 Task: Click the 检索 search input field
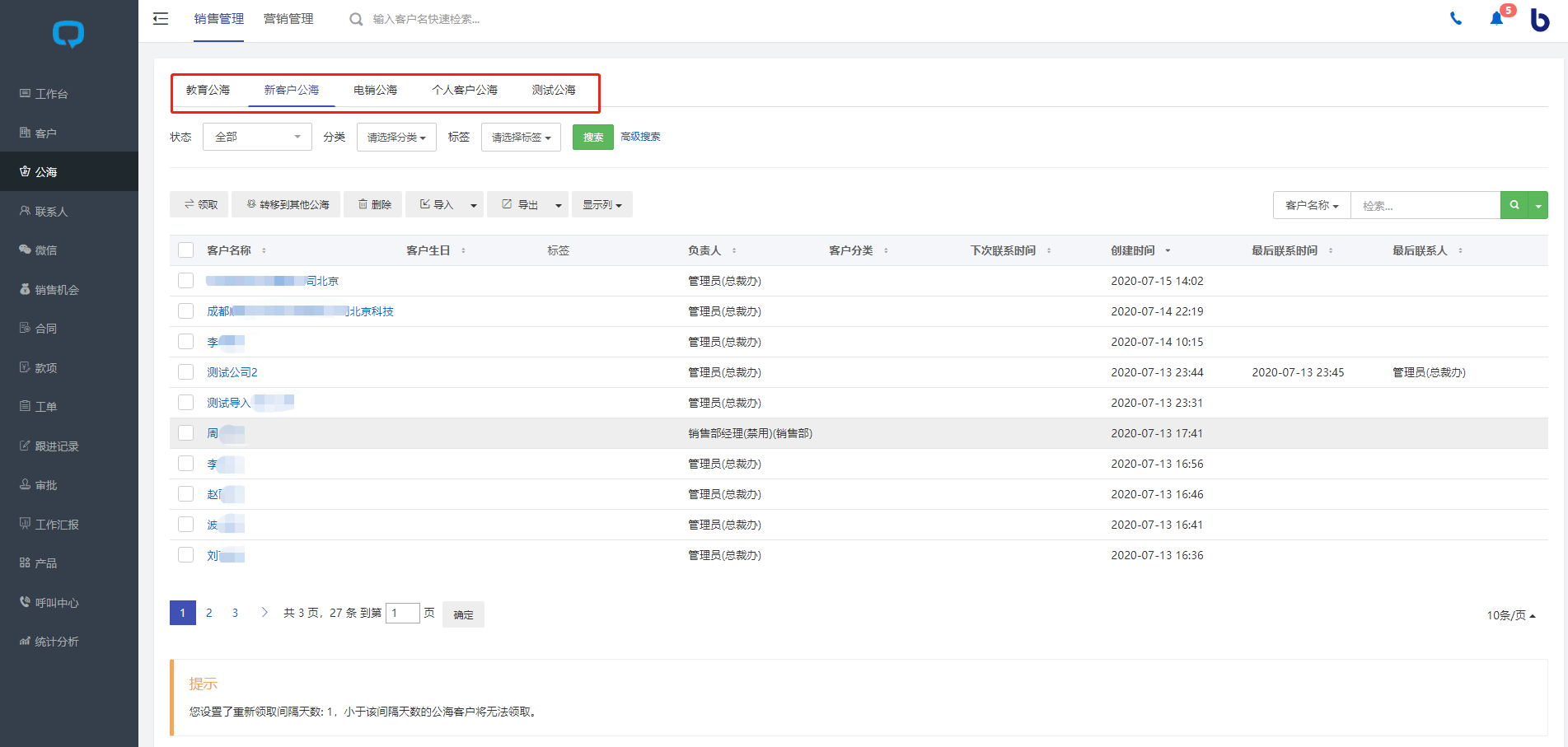tap(1425, 205)
